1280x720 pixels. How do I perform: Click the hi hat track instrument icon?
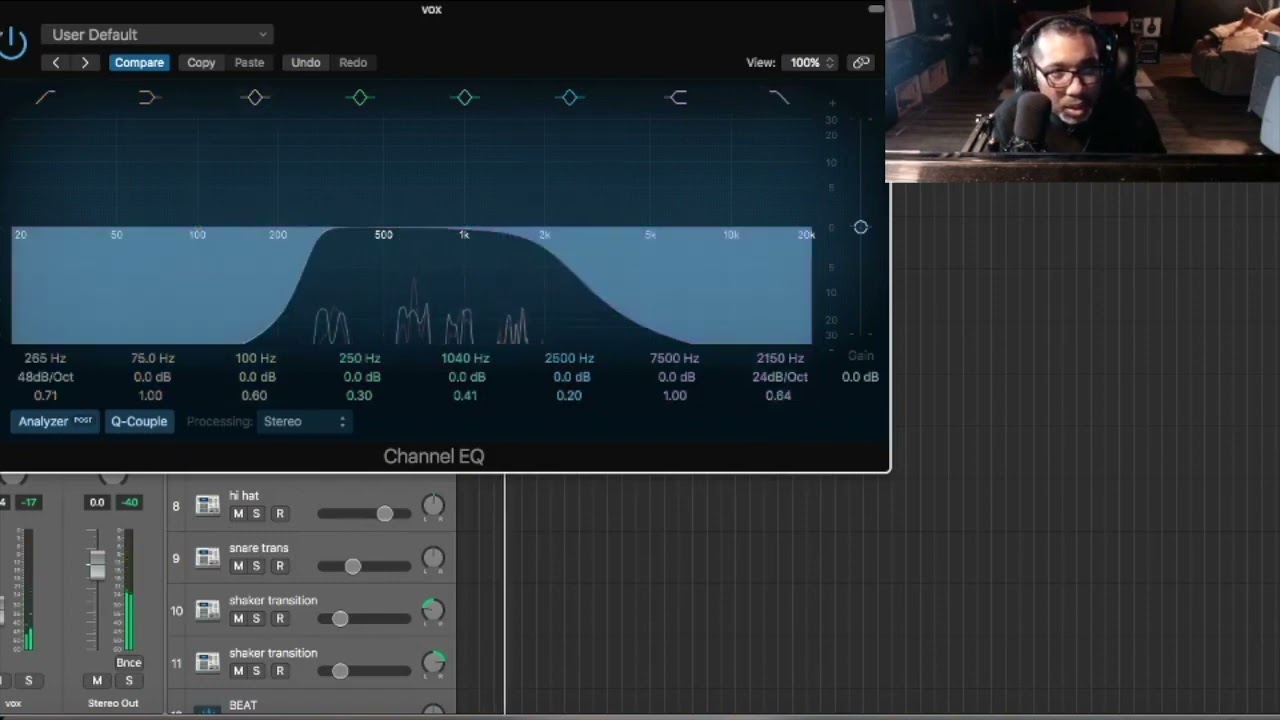207,505
